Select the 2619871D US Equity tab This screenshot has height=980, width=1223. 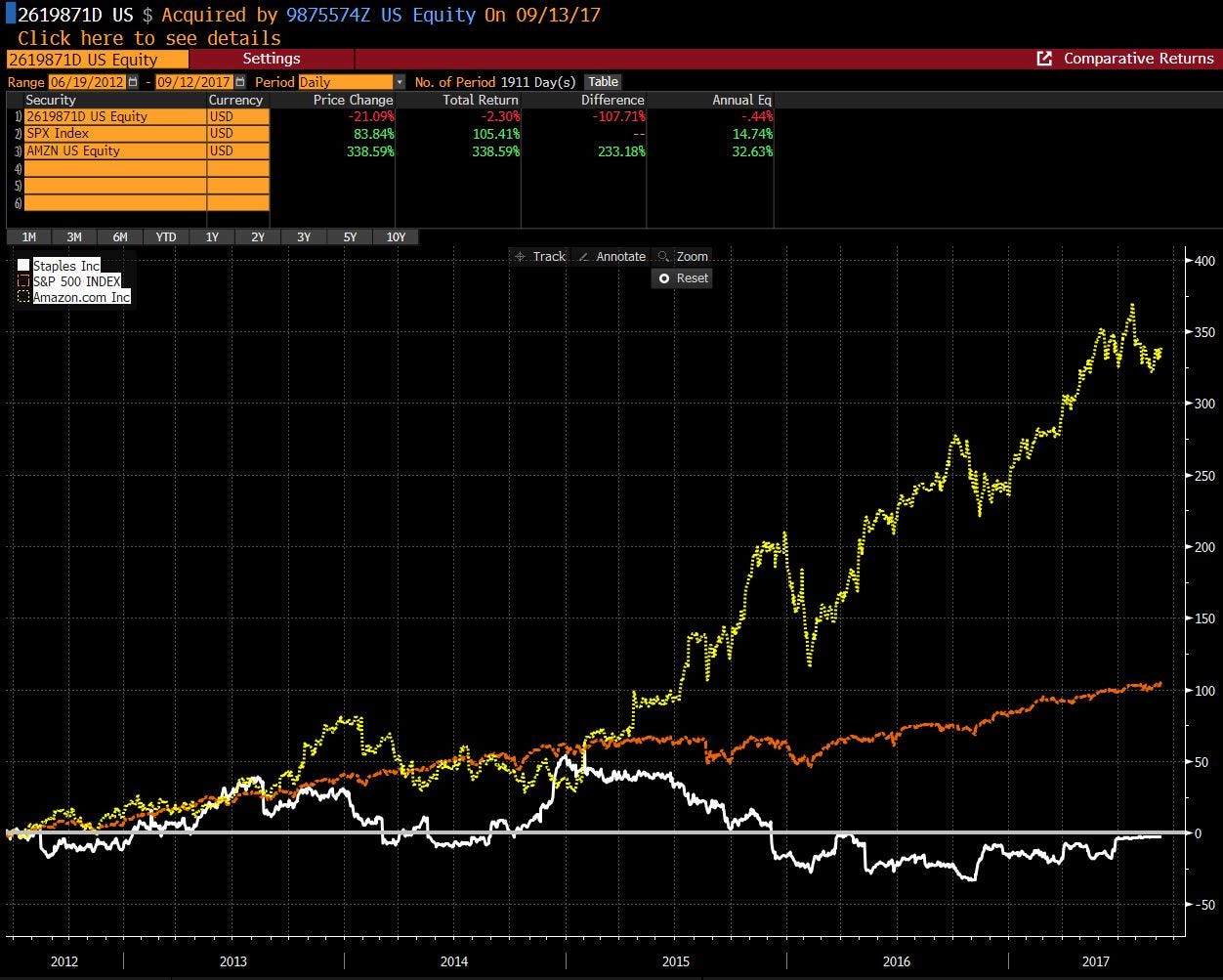coord(97,59)
